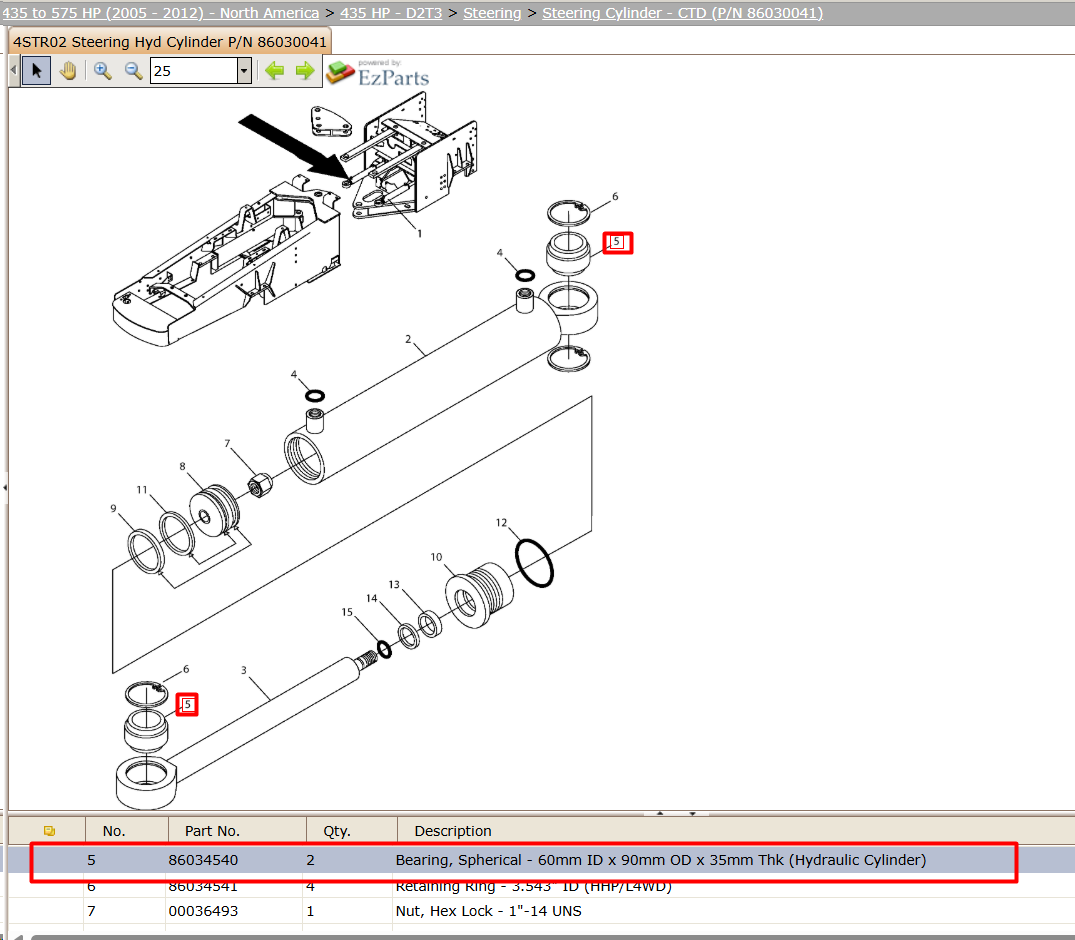This screenshot has height=940, width=1075.
Task: Select part number 86034540 cell
Action: coord(204,860)
